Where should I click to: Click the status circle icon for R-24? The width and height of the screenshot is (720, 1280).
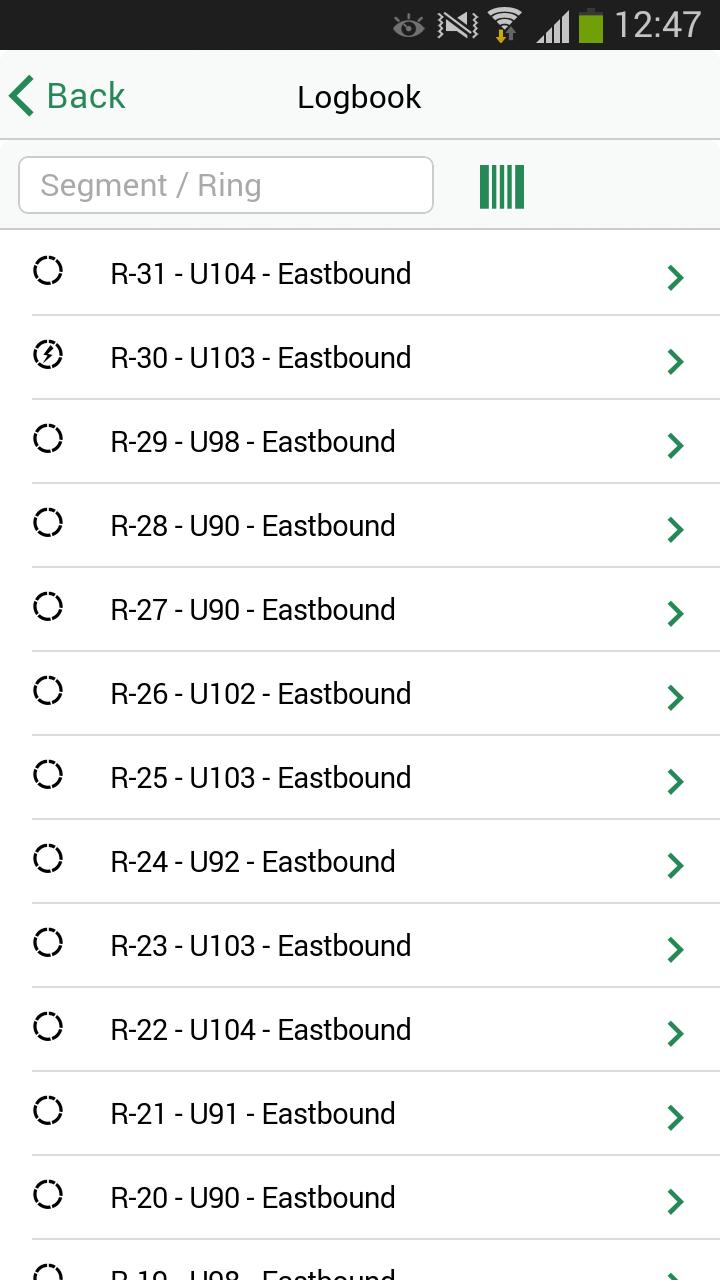pyautogui.click(x=48, y=859)
